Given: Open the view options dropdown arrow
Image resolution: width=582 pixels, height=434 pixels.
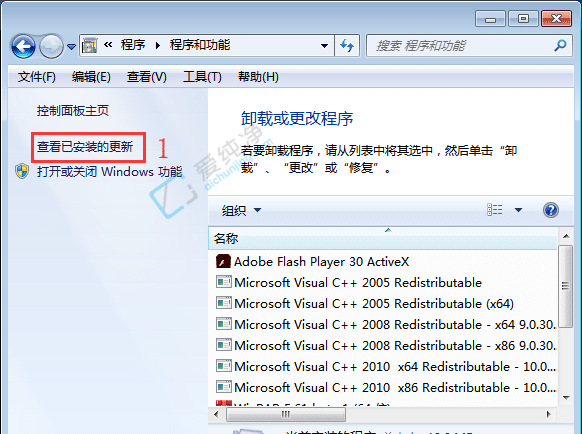Looking at the screenshot, I should (x=519, y=210).
